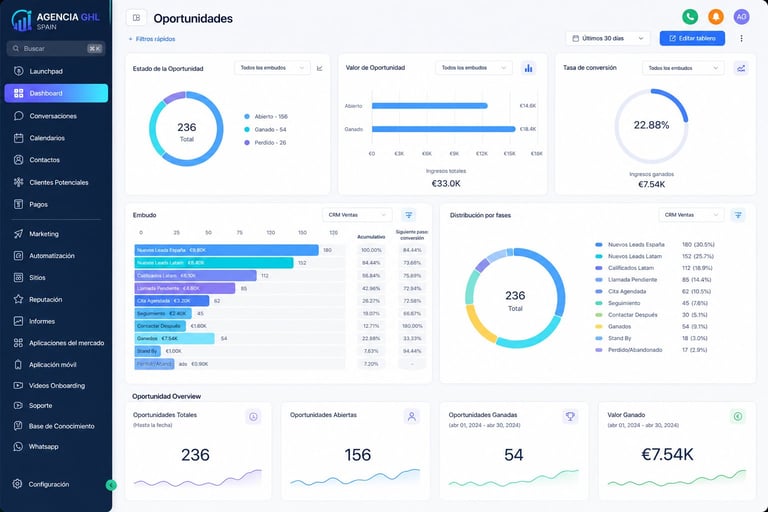Click the clock icon on Oportunidades Totales card
Screen dimensions: 768x512
[253, 416]
